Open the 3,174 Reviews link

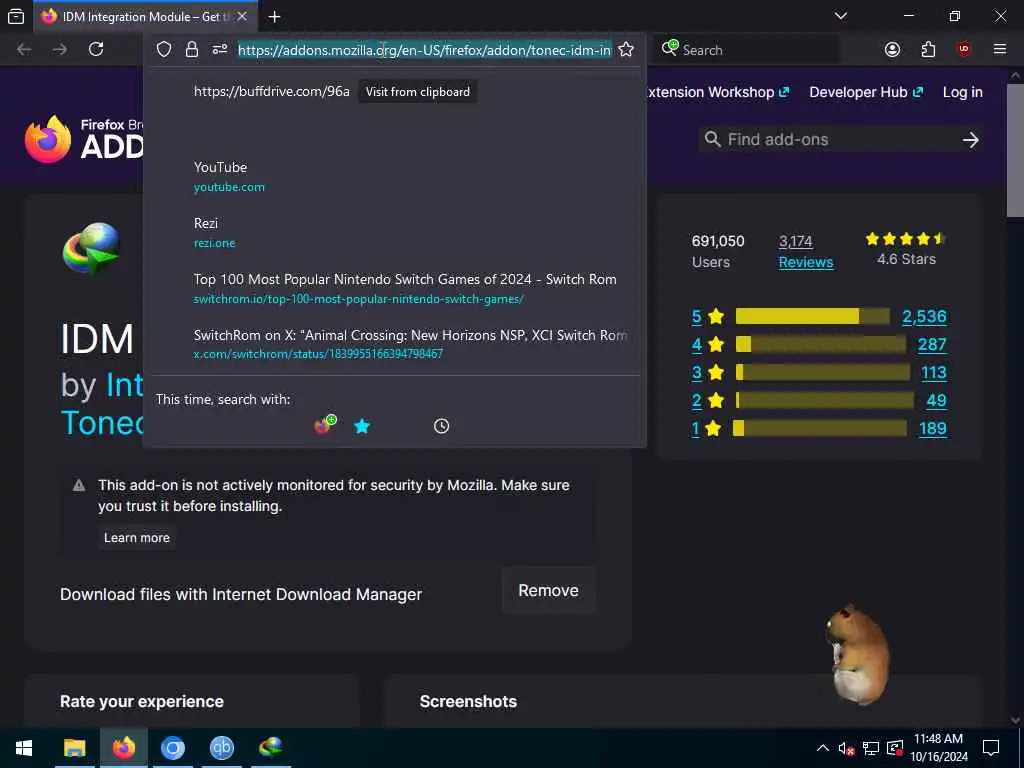point(806,251)
